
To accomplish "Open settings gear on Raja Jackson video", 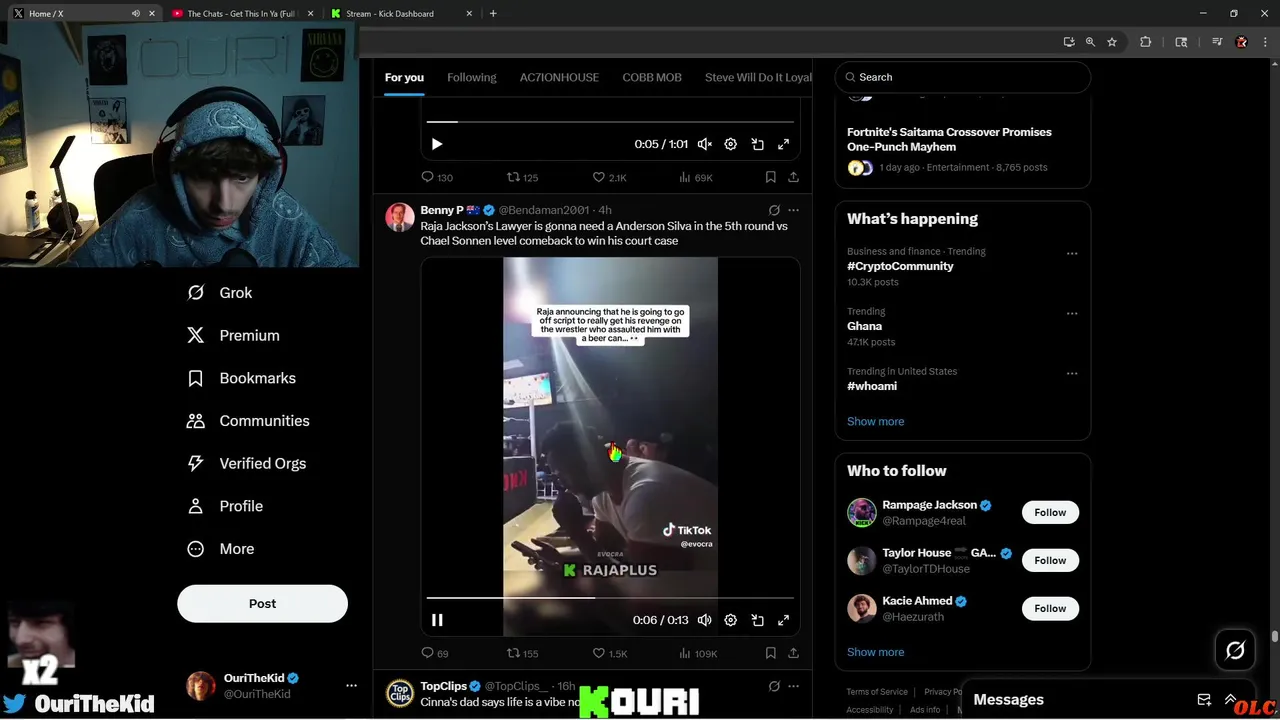I will (731, 620).
